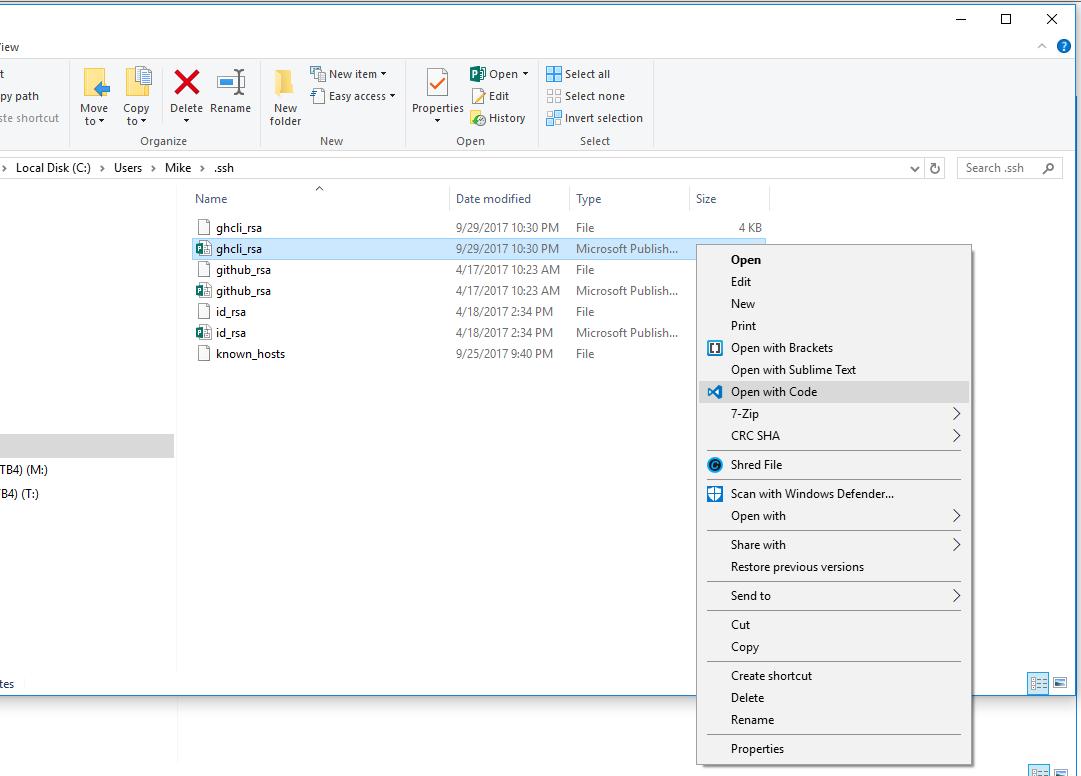This screenshot has width=1081, height=776.
Task: Expand the Share with submenu
Action: tap(834, 545)
